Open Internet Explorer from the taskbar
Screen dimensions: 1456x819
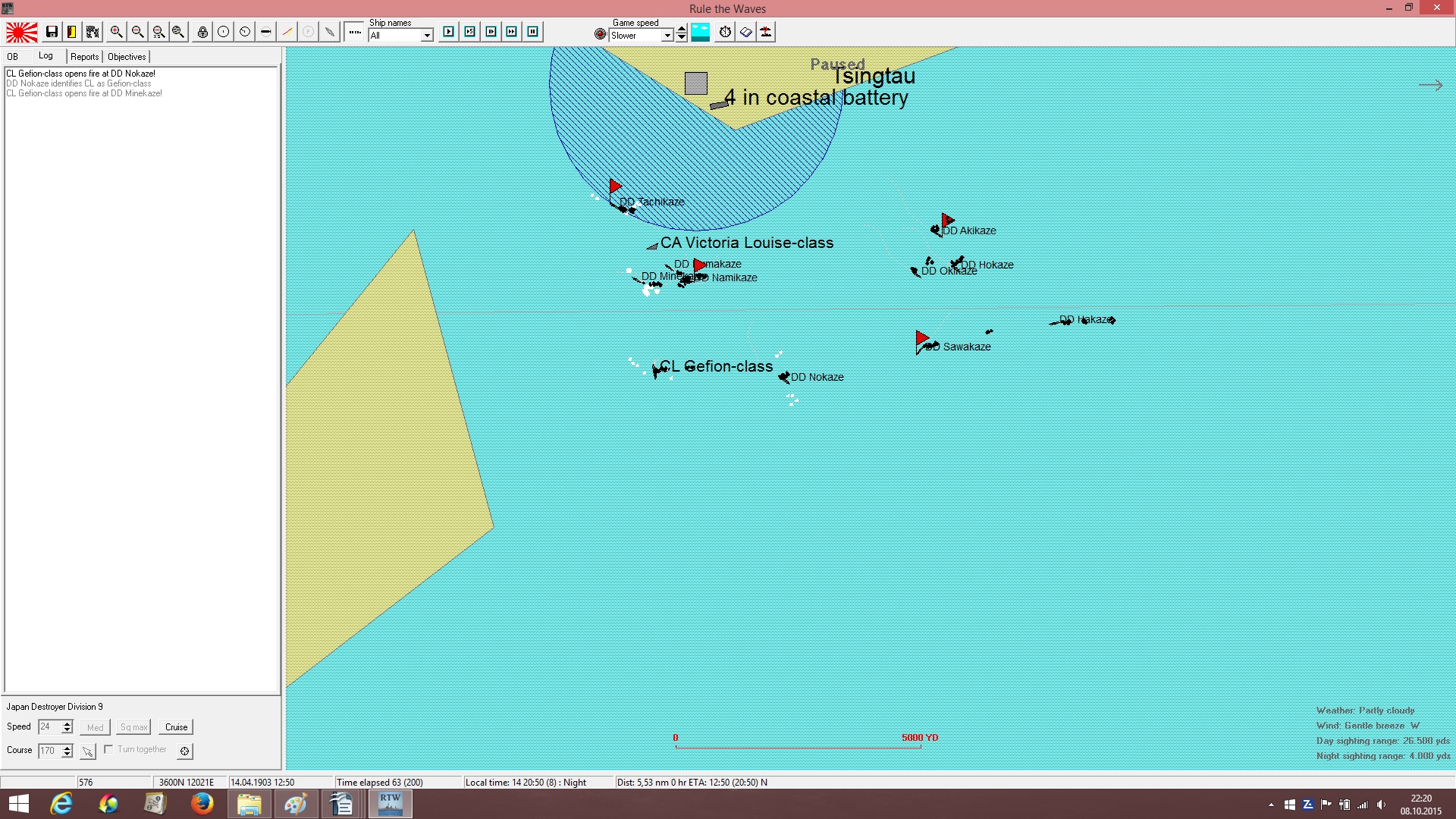coord(61,804)
